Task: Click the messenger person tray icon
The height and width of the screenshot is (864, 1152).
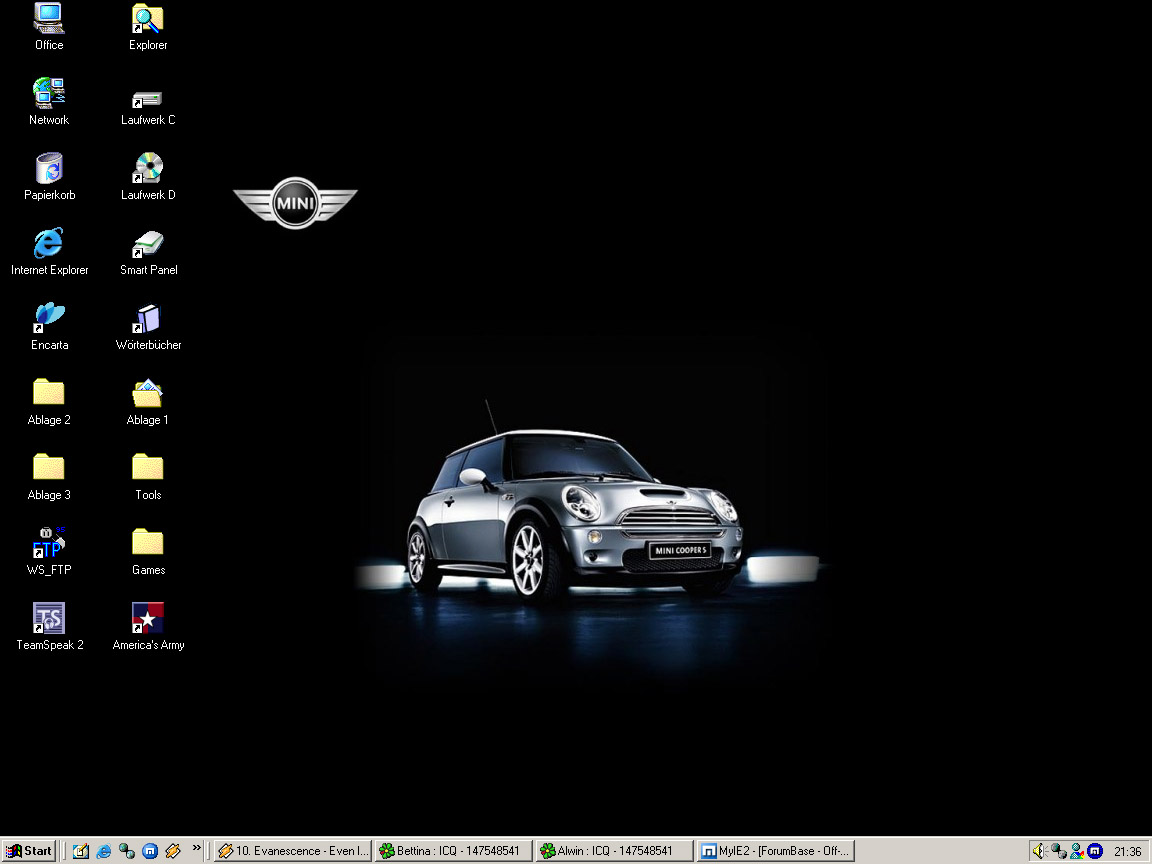Action: [1077, 851]
